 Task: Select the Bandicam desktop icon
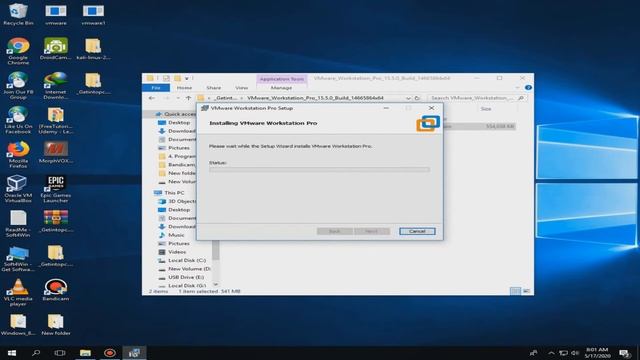[x=56, y=290]
